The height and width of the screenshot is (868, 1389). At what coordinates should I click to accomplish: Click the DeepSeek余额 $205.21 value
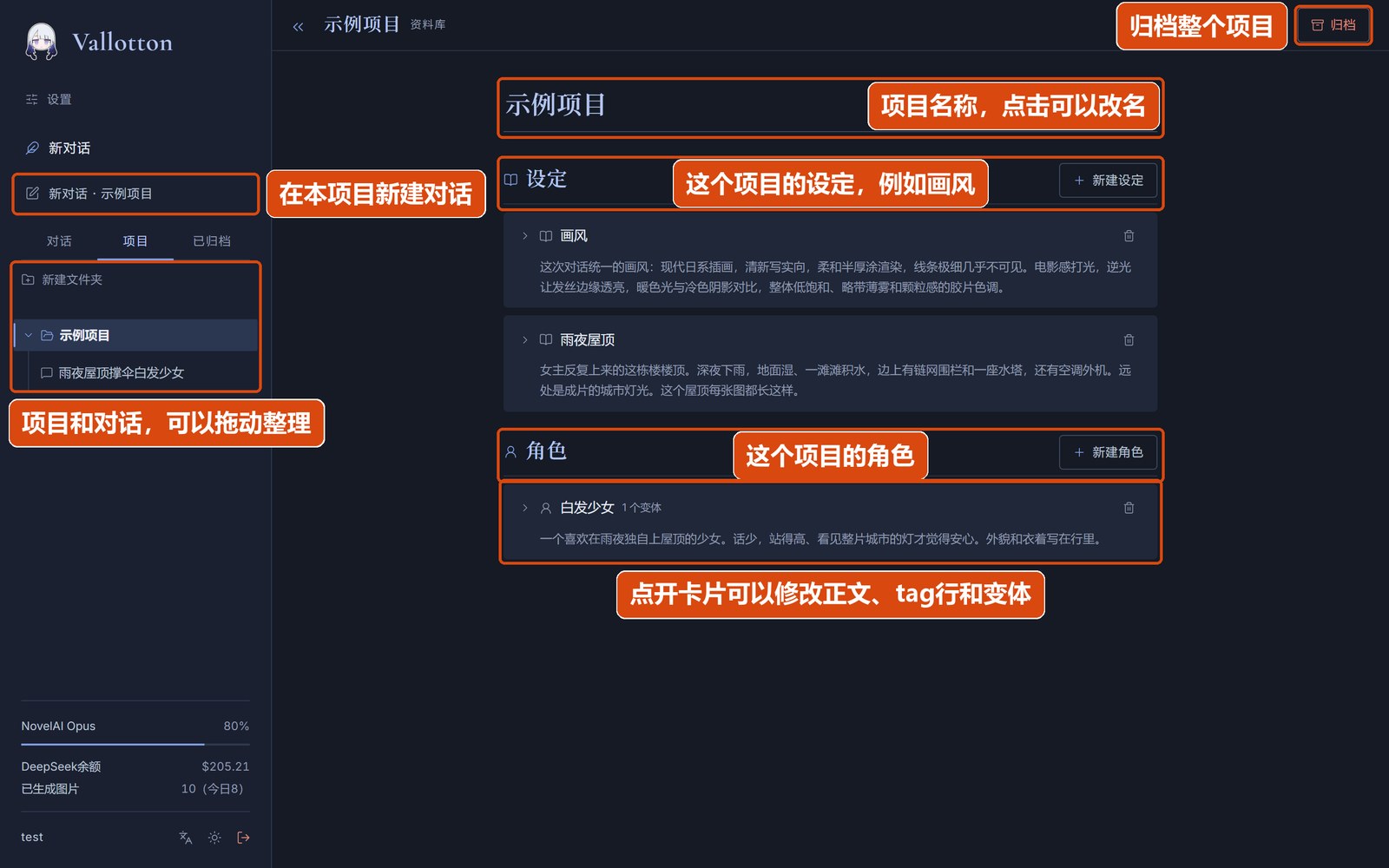[x=226, y=766]
